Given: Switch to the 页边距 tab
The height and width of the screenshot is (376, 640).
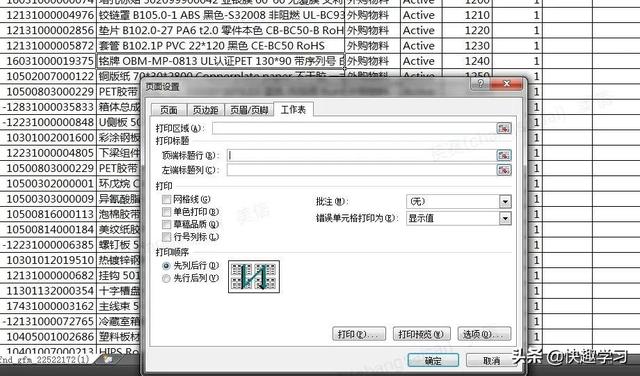Looking at the screenshot, I should [x=205, y=110].
